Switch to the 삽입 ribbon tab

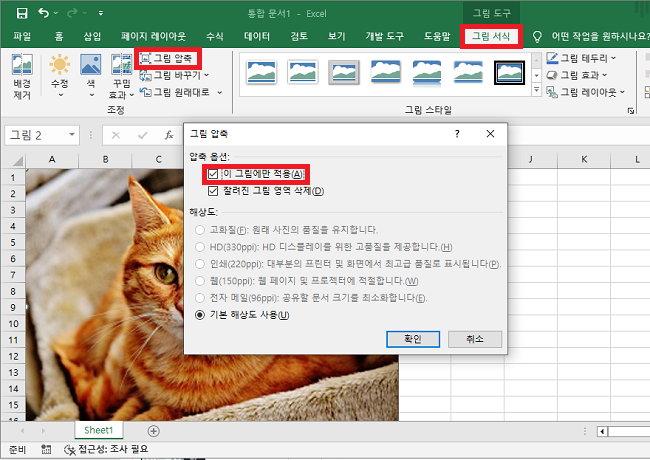point(92,36)
